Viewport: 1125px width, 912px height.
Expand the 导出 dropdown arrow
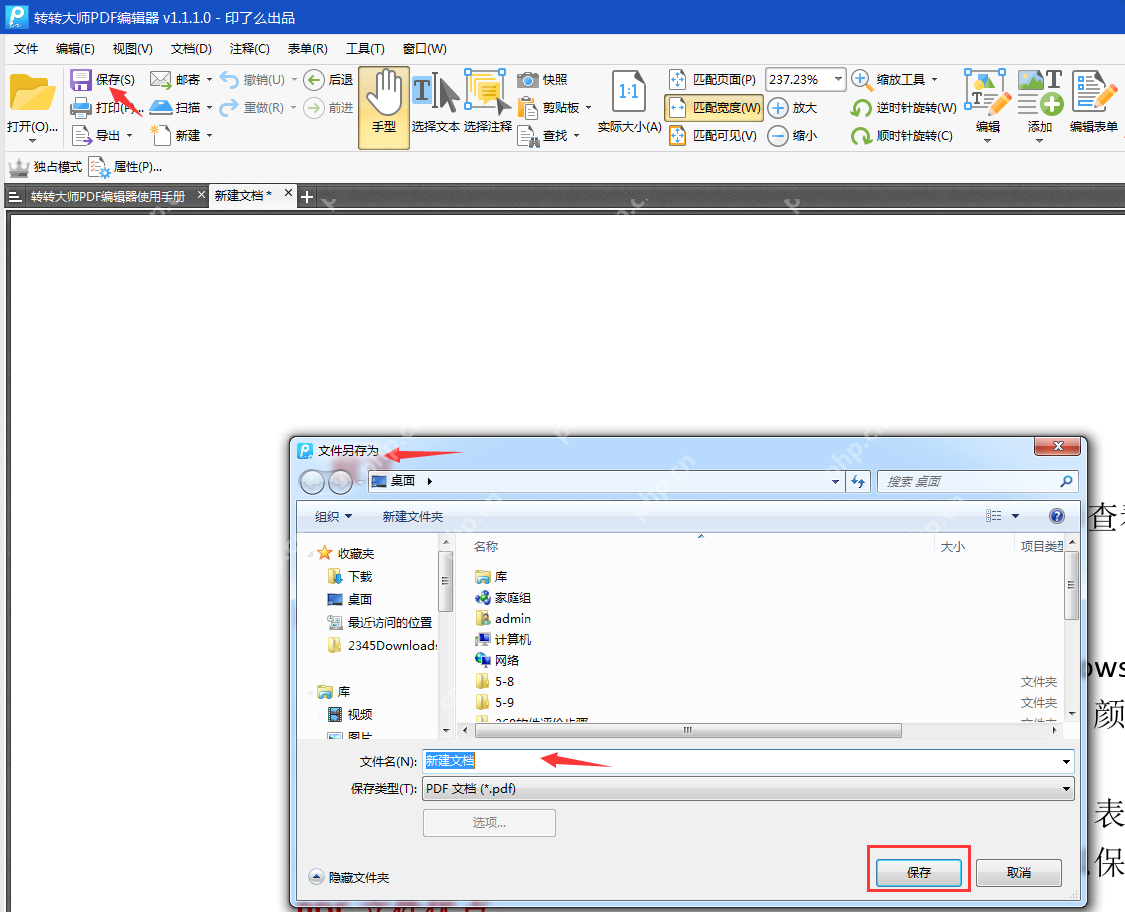[130, 136]
